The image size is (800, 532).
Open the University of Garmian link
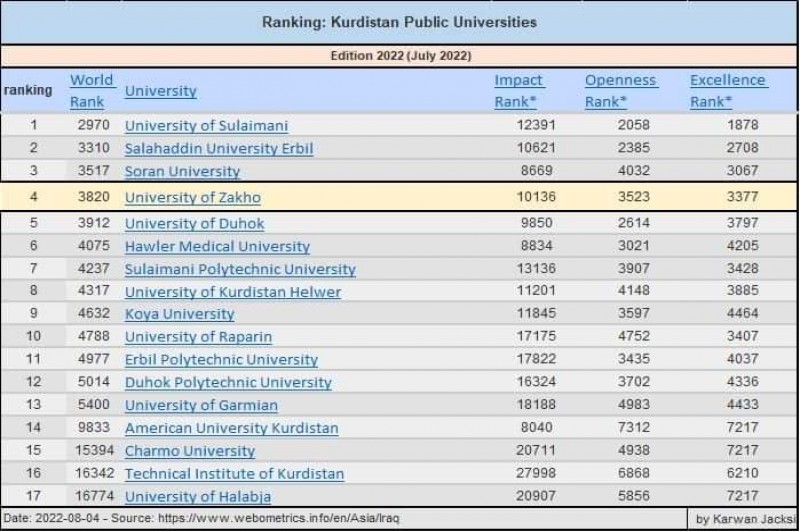click(x=201, y=405)
